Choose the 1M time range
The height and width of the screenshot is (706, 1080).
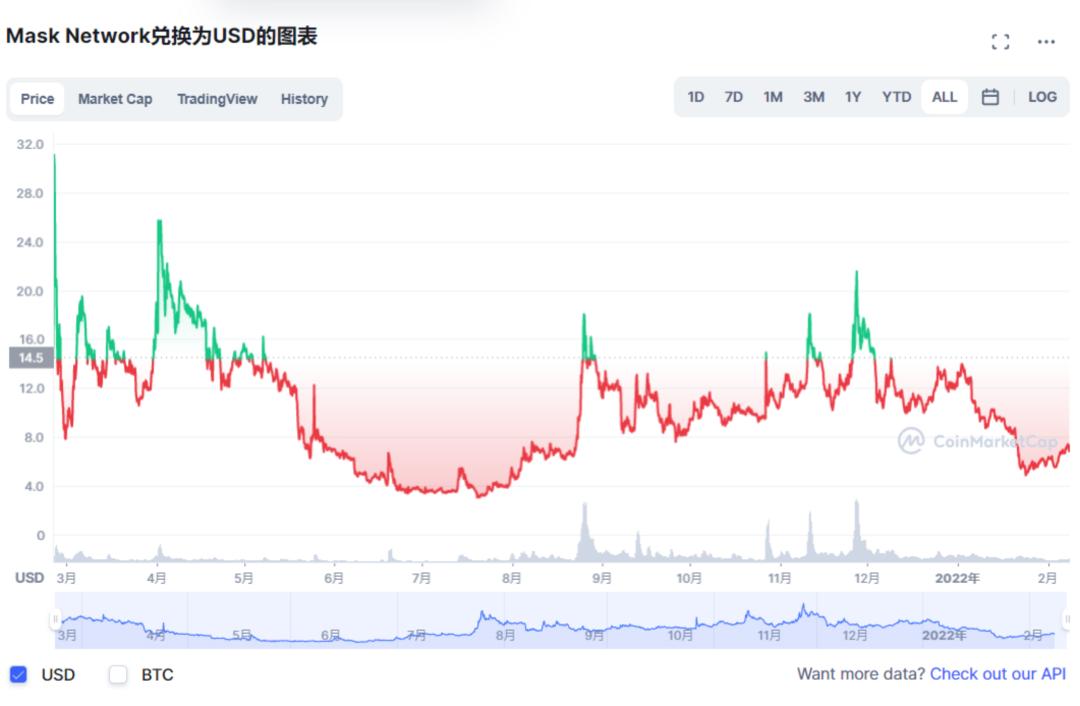pos(773,97)
